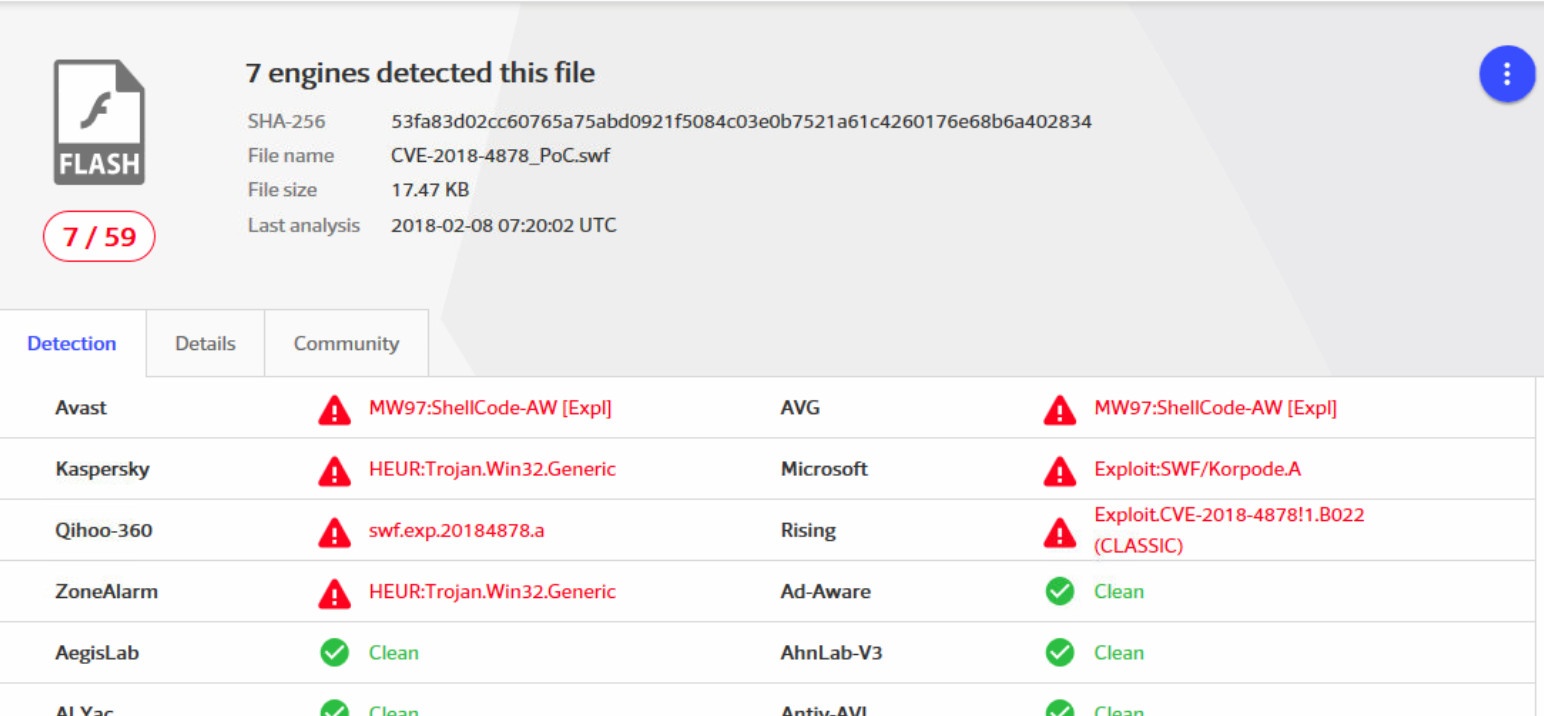Click the Clean result for Ad-Aware

(x=1118, y=591)
